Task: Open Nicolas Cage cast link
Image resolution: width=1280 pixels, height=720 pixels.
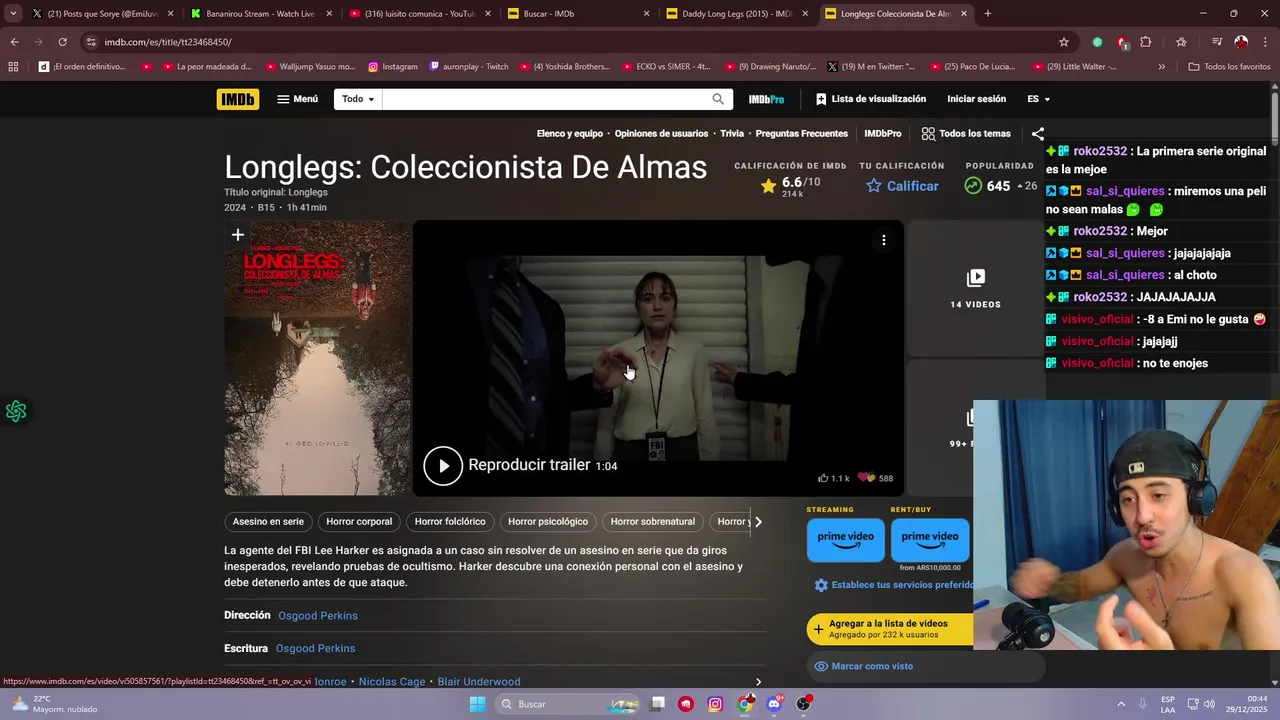Action: click(x=392, y=682)
